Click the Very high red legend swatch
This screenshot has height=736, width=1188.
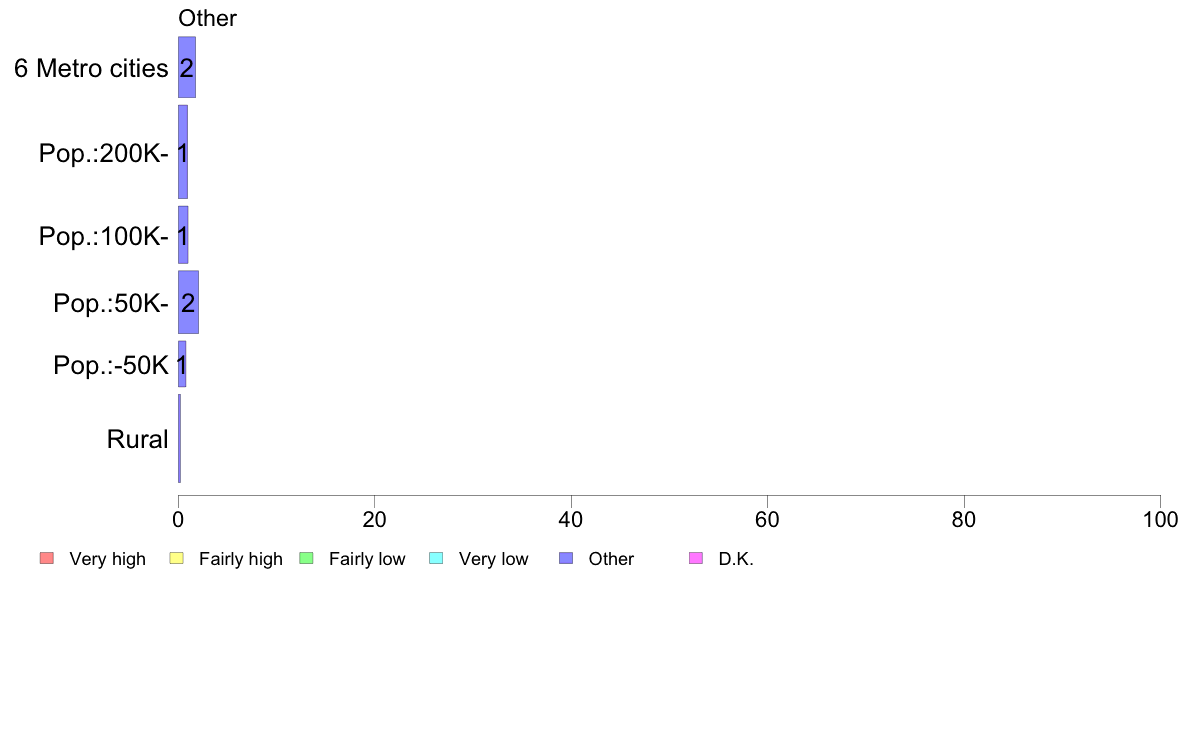pos(47,559)
